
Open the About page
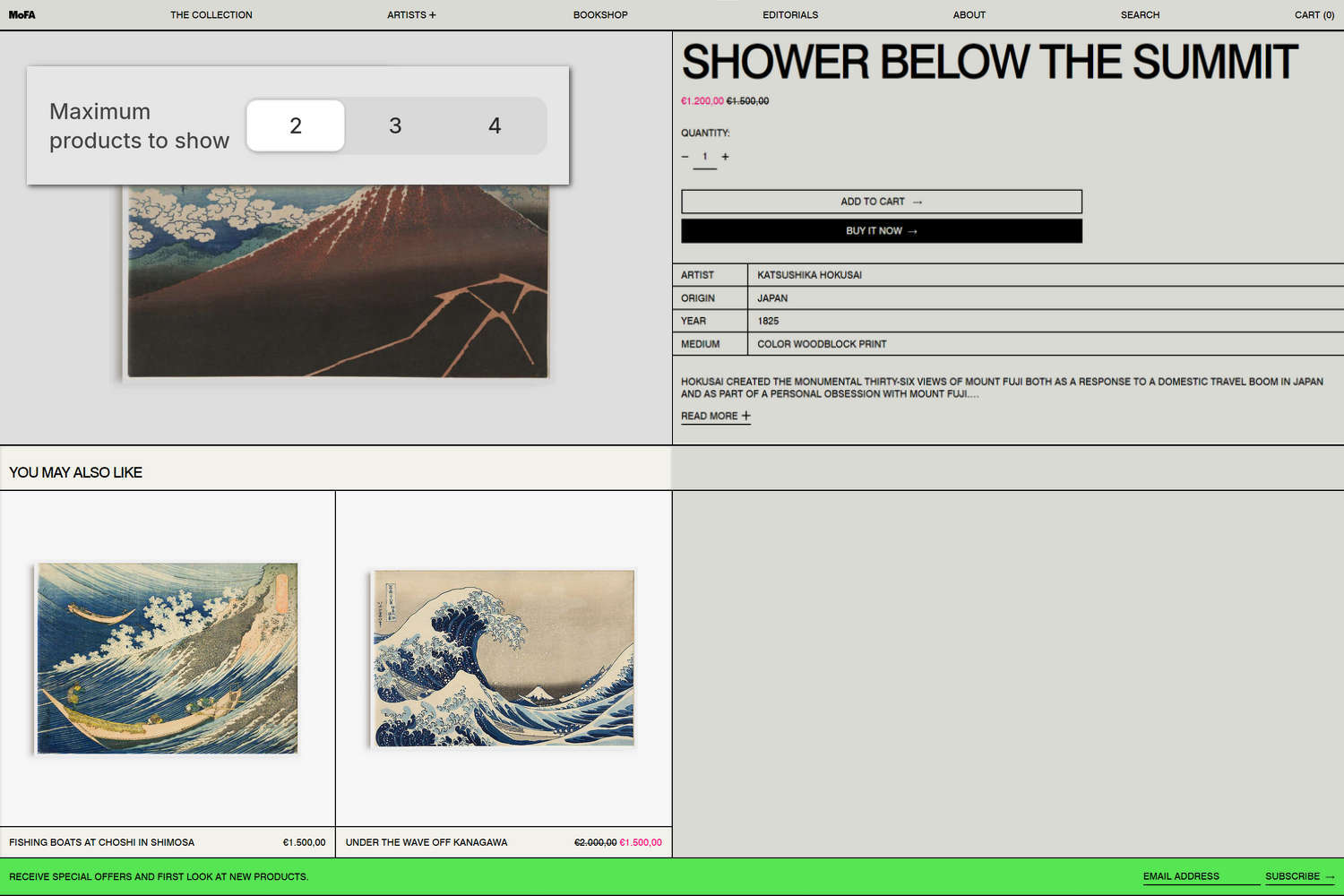[x=969, y=14]
